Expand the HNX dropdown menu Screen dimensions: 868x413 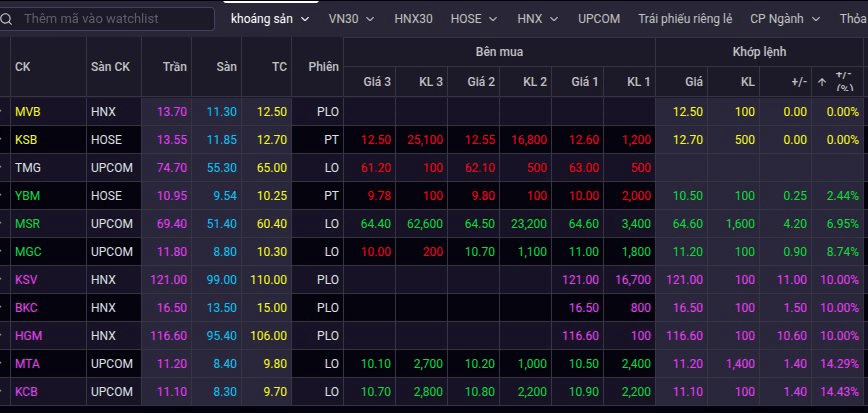[x=538, y=19]
